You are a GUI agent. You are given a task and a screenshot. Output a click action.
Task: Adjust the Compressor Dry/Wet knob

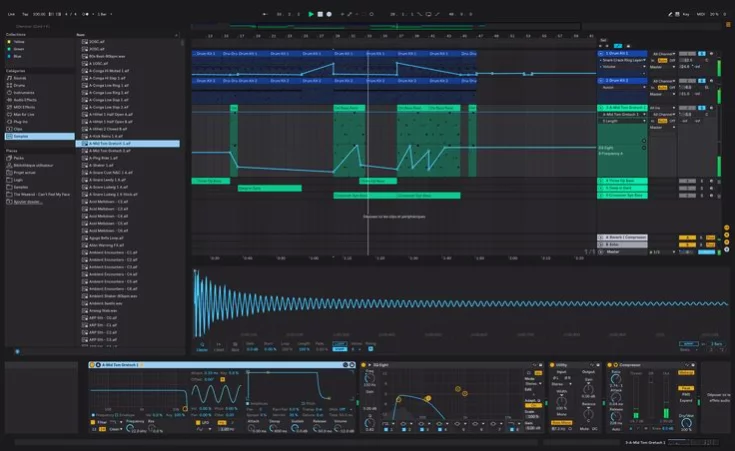(686, 422)
